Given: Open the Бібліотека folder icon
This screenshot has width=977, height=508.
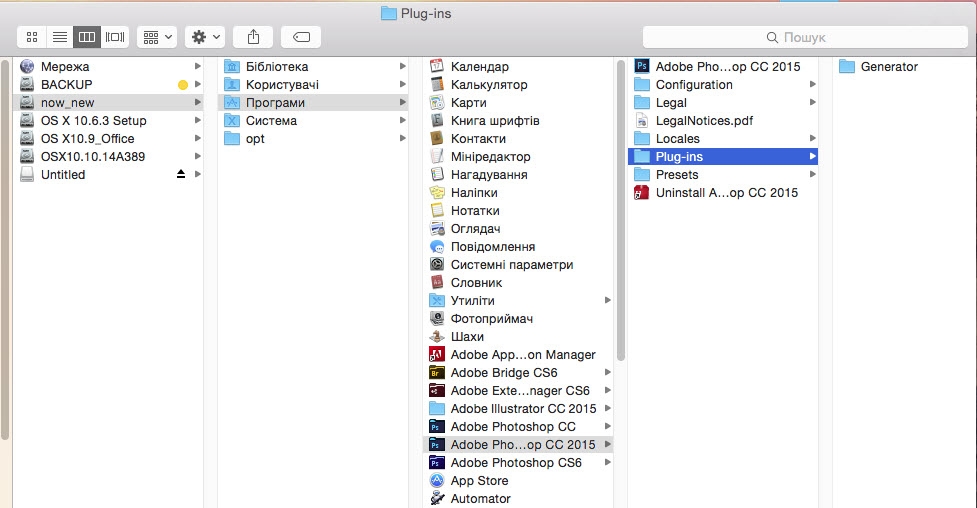Looking at the screenshot, I should coord(232,66).
